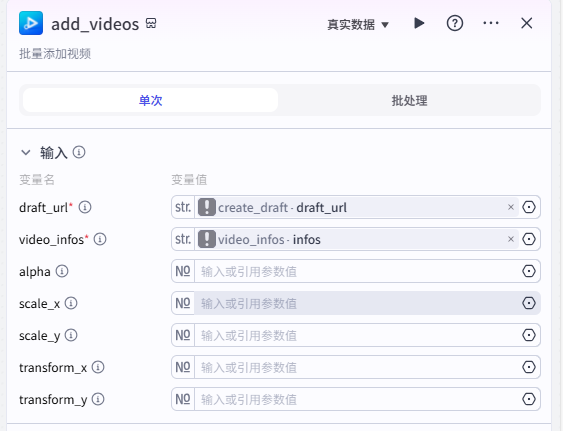The image size is (563, 431).
Task: Remove the video_infos - infos reference
Action: coord(511,239)
